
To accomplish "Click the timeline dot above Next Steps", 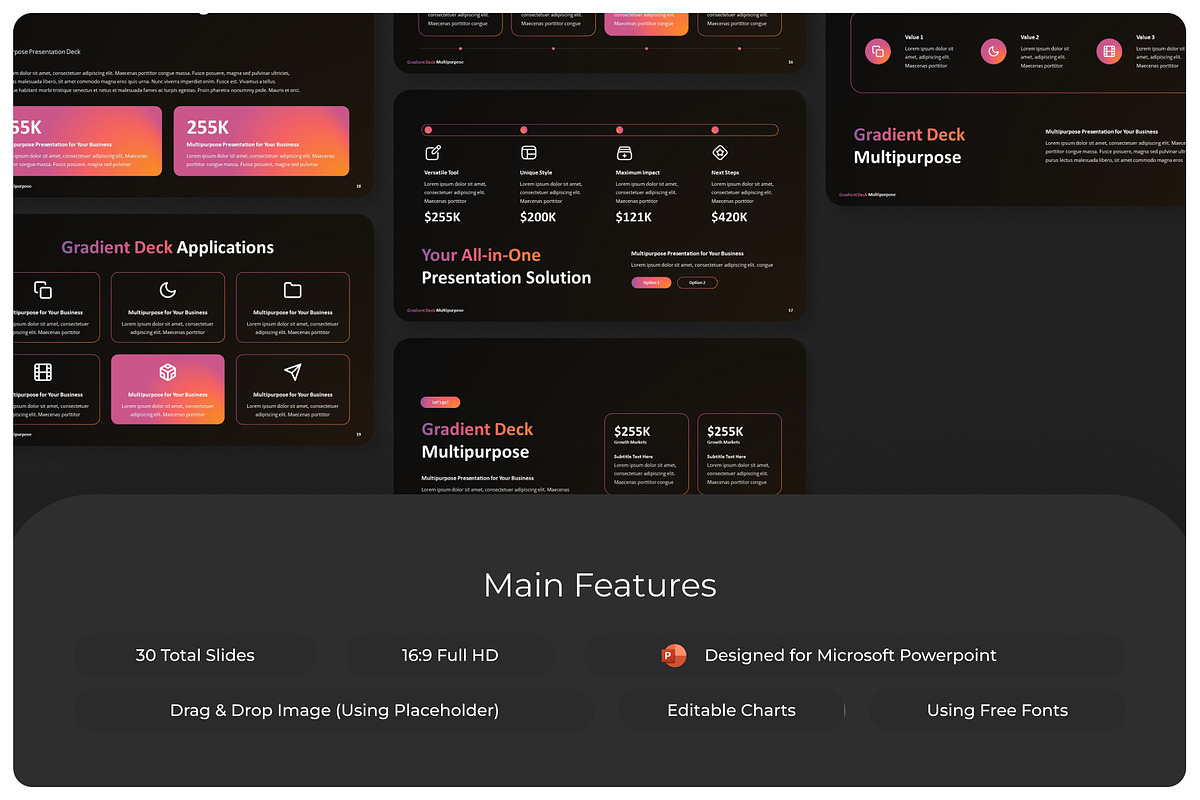I will [x=715, y=130].
